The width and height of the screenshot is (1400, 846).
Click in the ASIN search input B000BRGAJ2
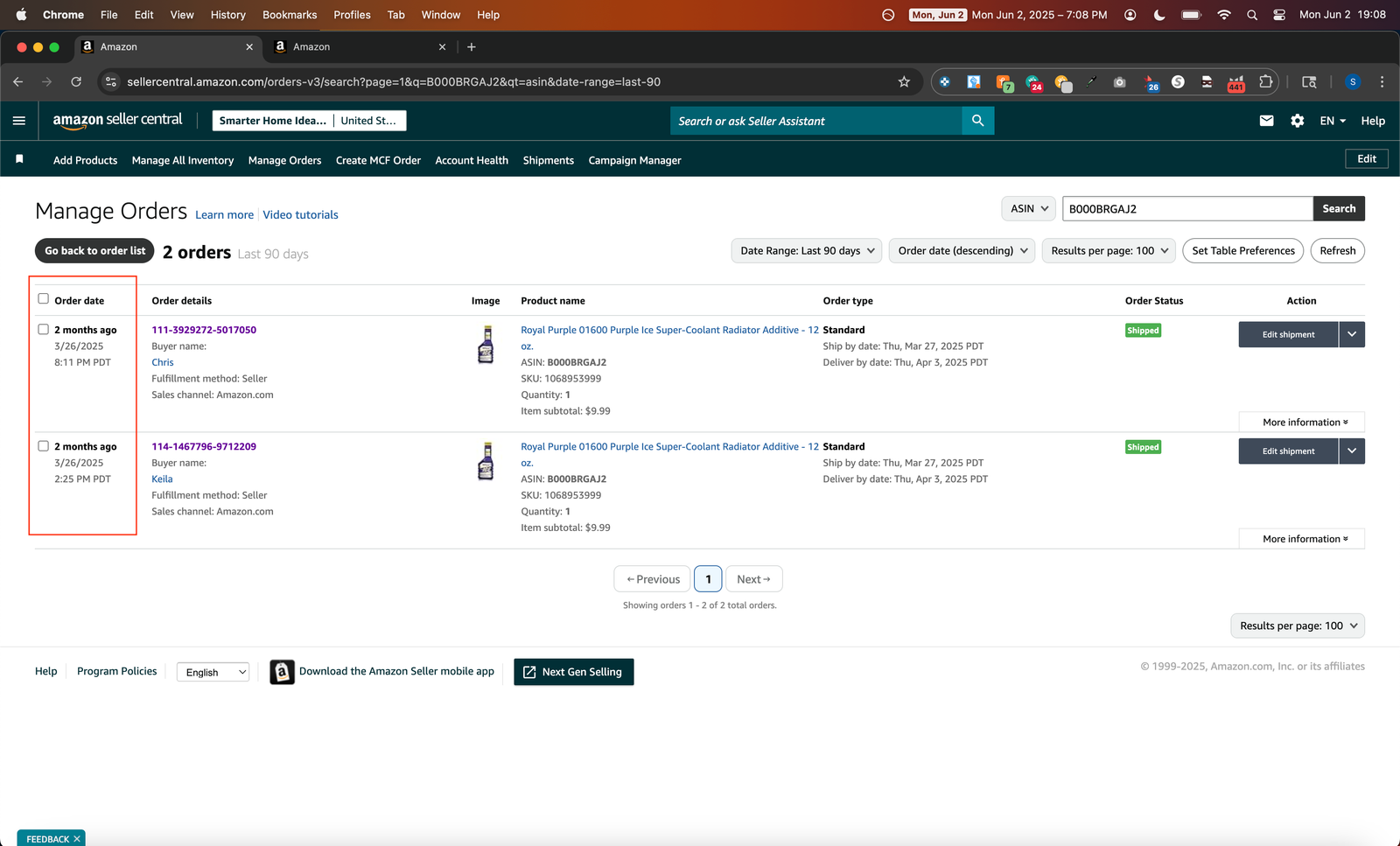coord(1187,208)
